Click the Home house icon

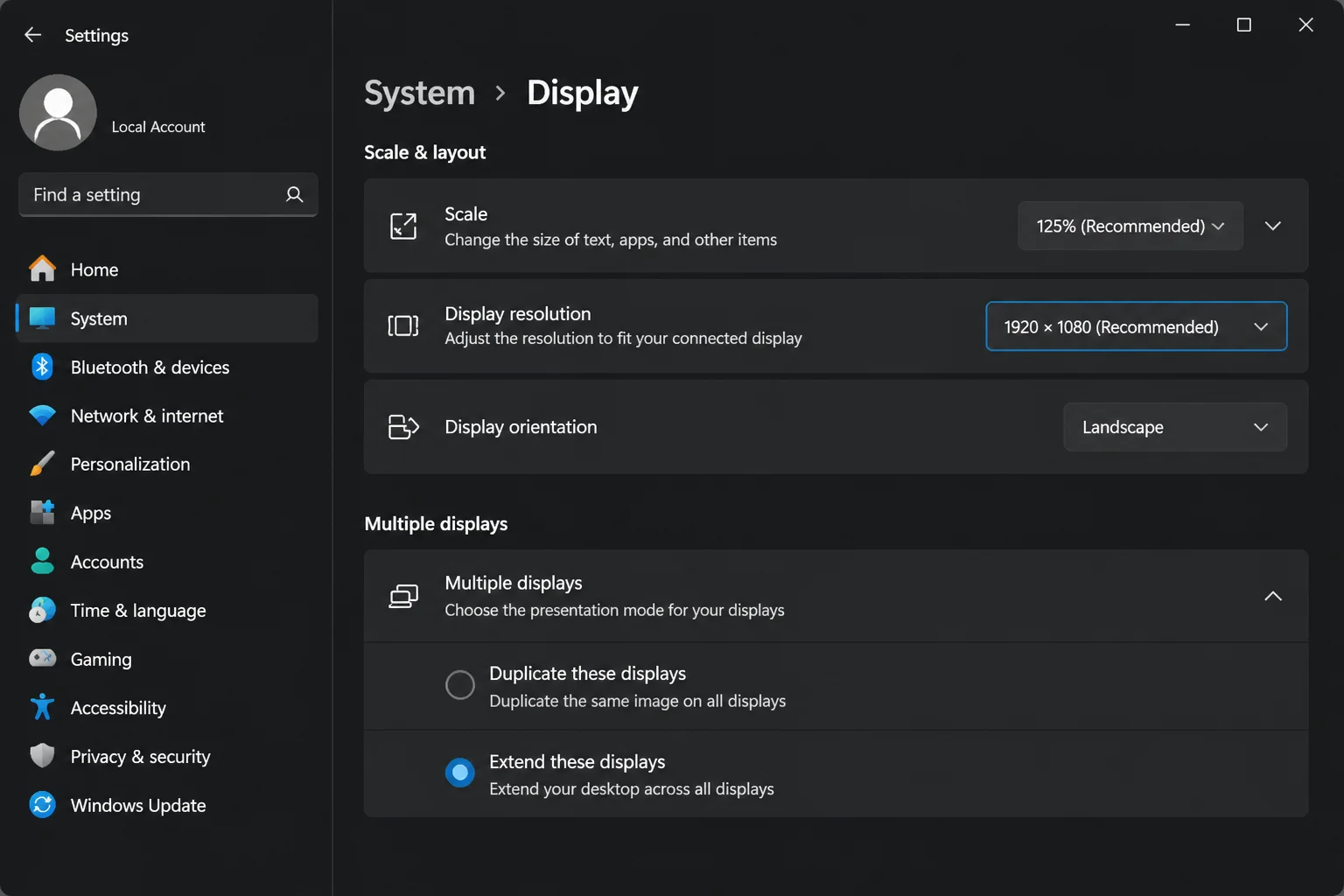click(x=42, y=269)
